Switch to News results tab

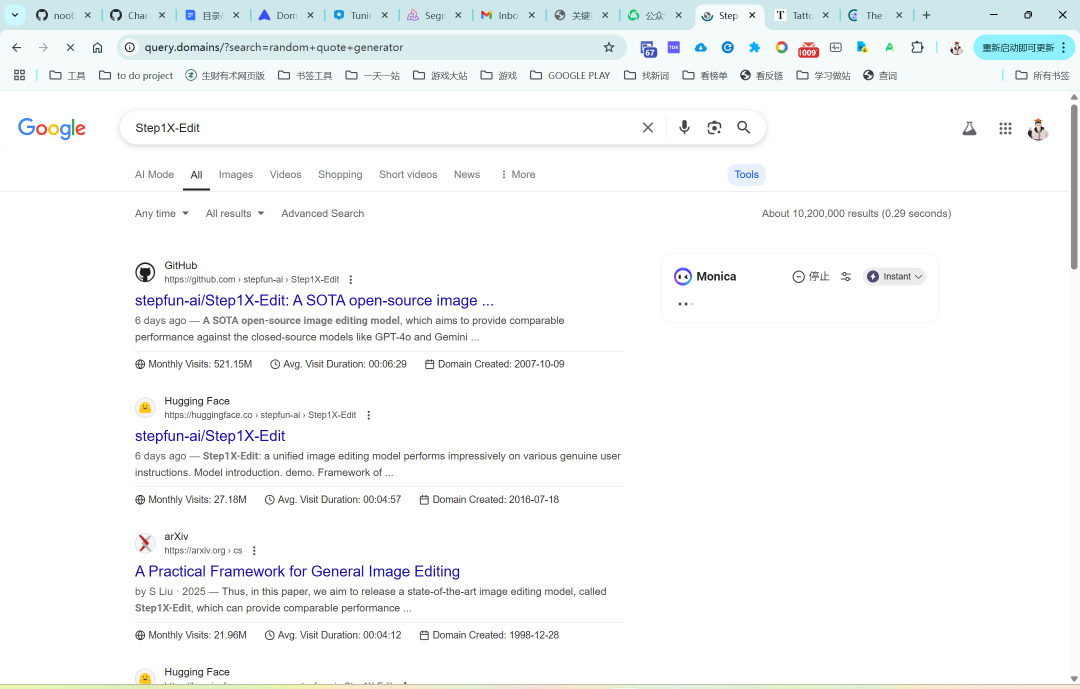[x=466, y=175]
